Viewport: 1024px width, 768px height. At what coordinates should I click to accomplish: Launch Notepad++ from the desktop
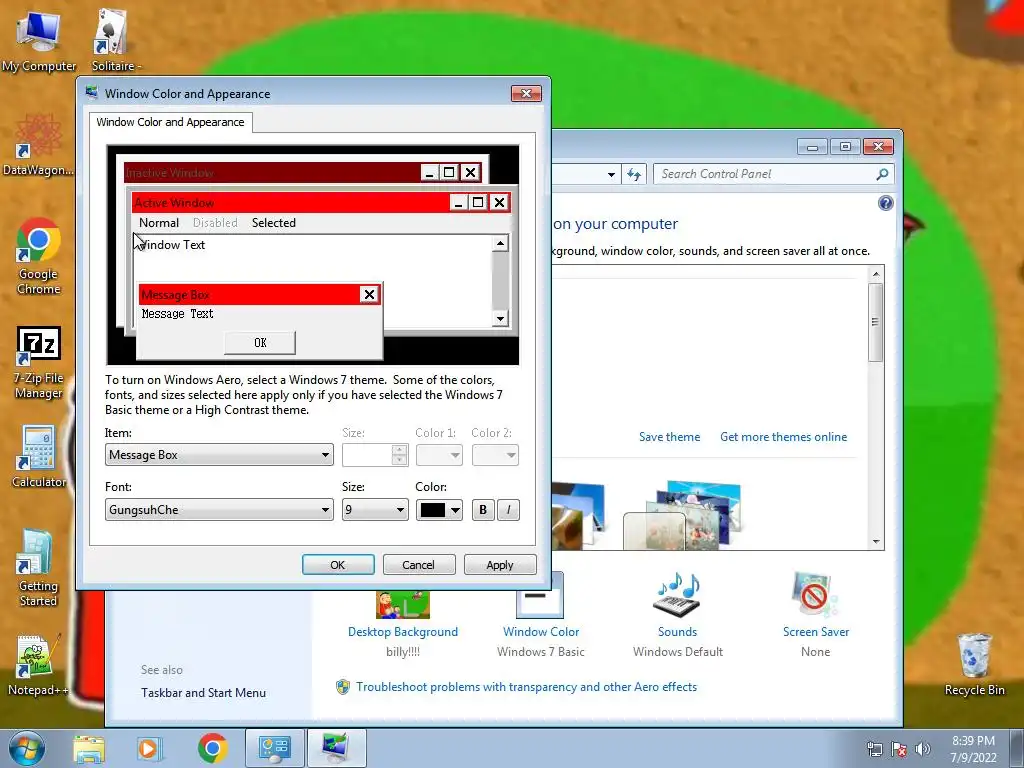tap(37, 665)
